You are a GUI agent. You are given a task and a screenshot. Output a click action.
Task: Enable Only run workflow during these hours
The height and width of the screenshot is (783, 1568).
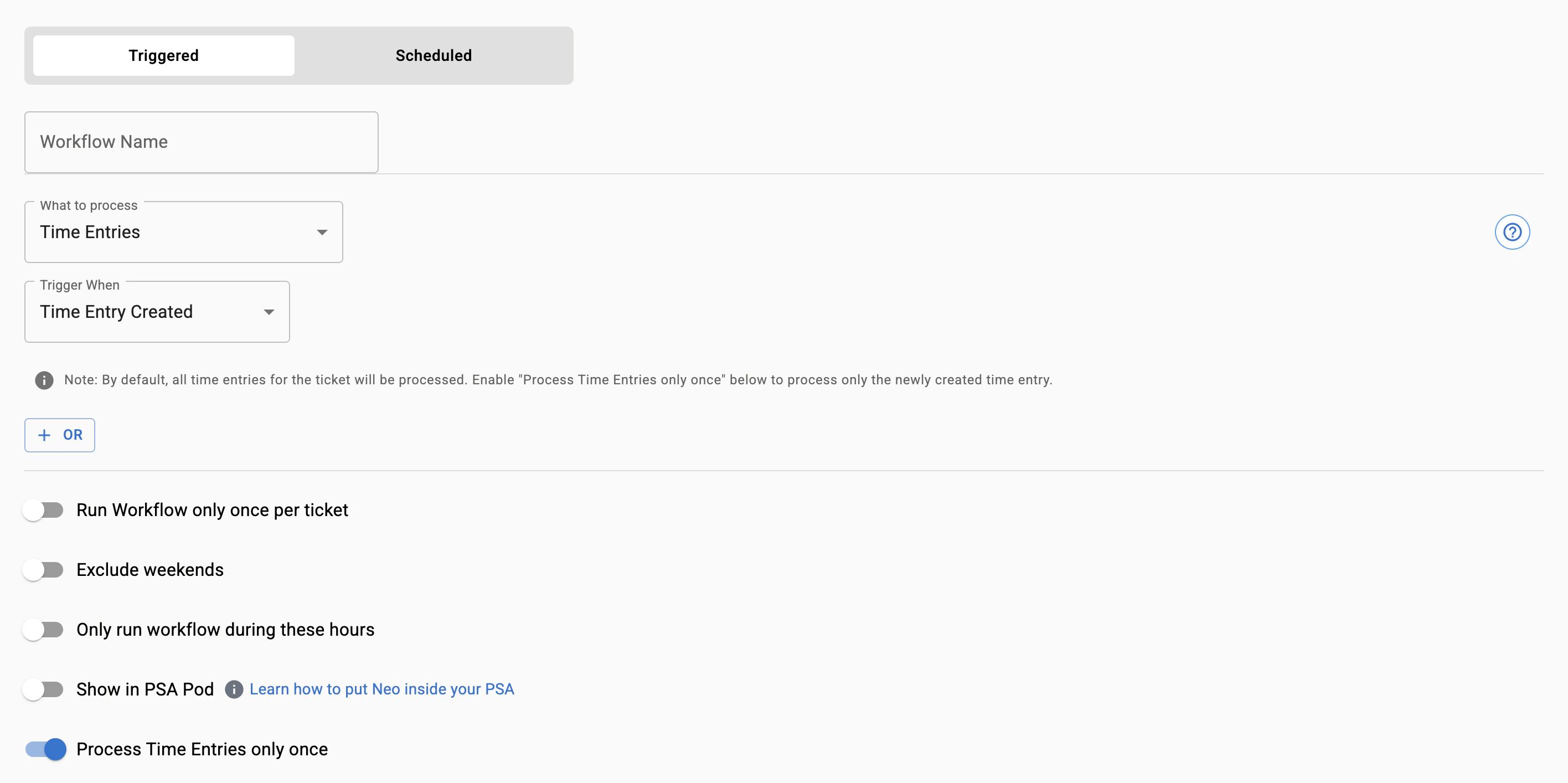tap(43, 630)
